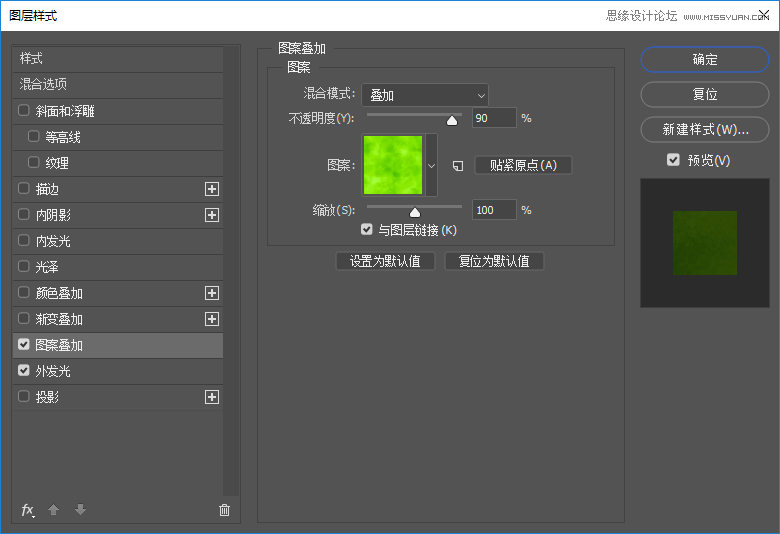Enable the 投影 checkbox
This screenshot has width=780, height=534.
click(x=23, y=396)
